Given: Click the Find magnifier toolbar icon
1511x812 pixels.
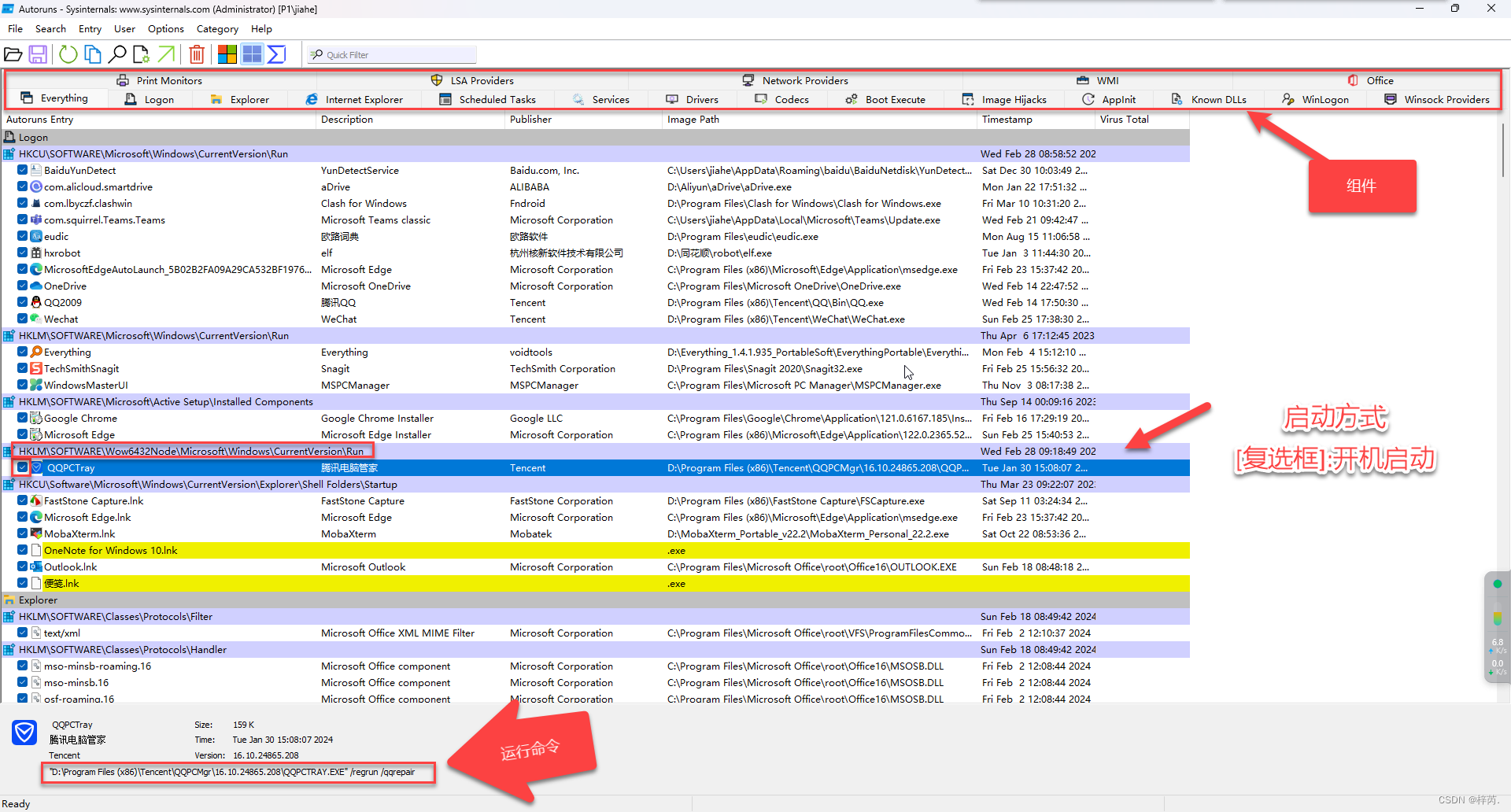Looking at the screenshot, I should point(117,54).
